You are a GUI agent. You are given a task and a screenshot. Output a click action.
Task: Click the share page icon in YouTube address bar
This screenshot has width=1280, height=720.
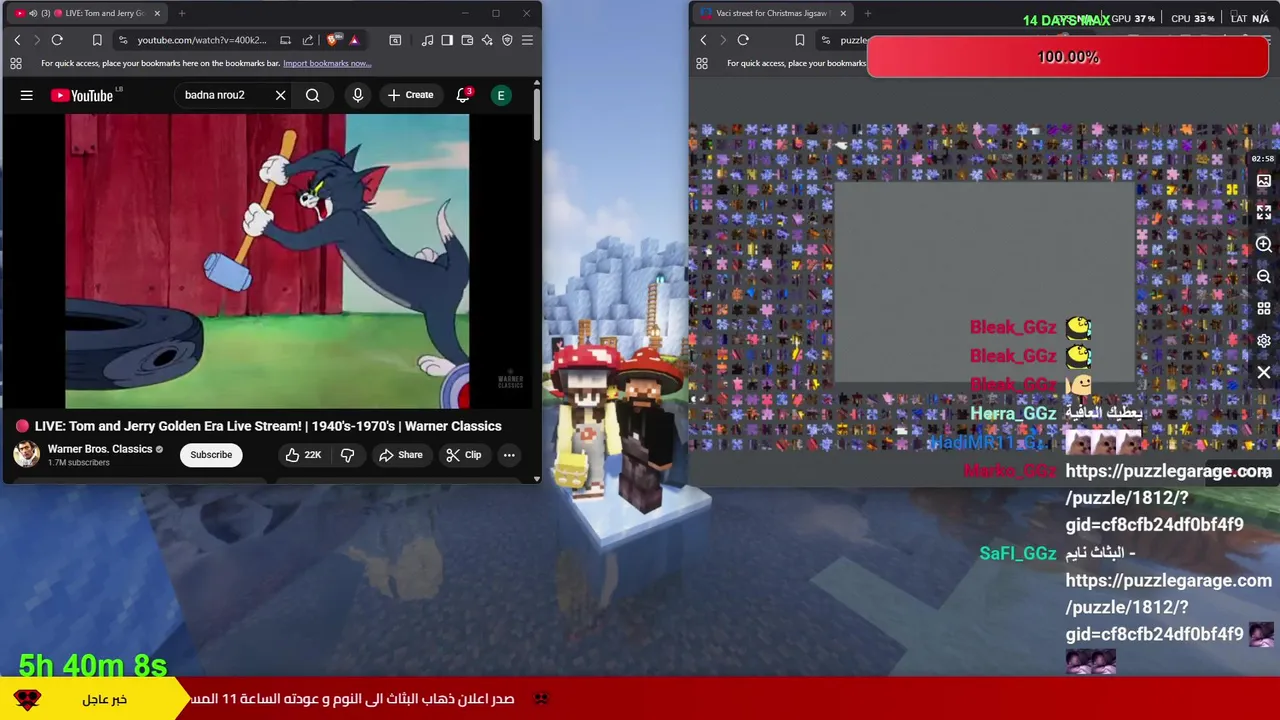pos(307,40)
